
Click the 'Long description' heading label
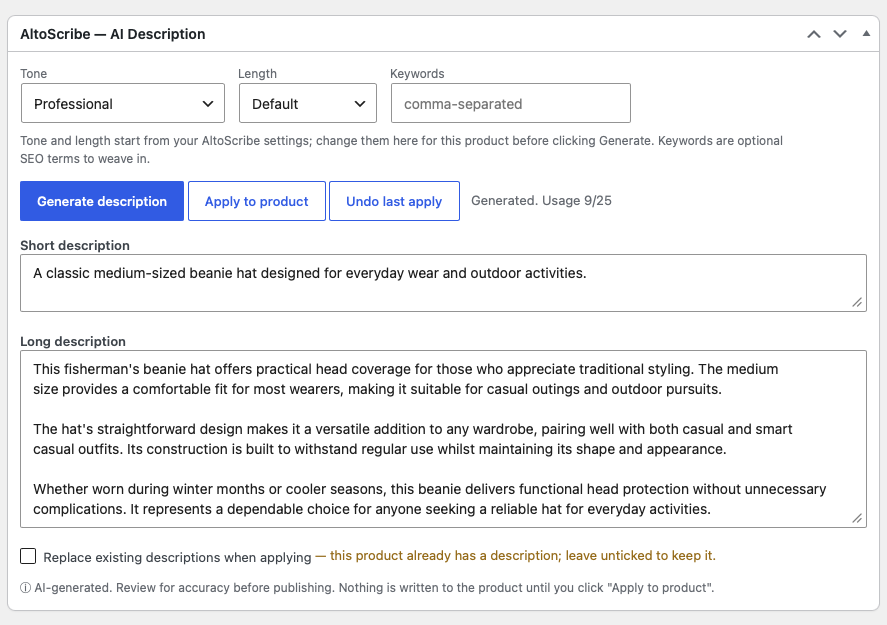(x=73, y=342)
